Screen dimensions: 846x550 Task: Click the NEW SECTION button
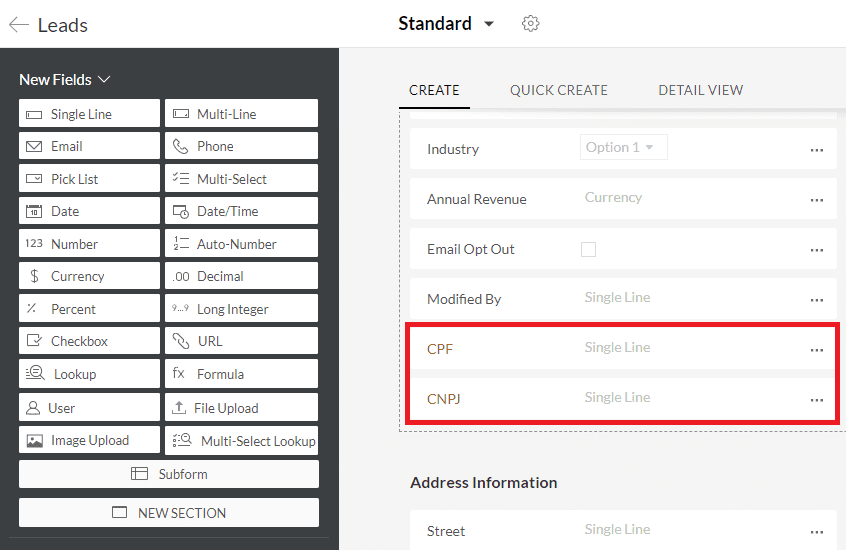[x=169, y=513]
